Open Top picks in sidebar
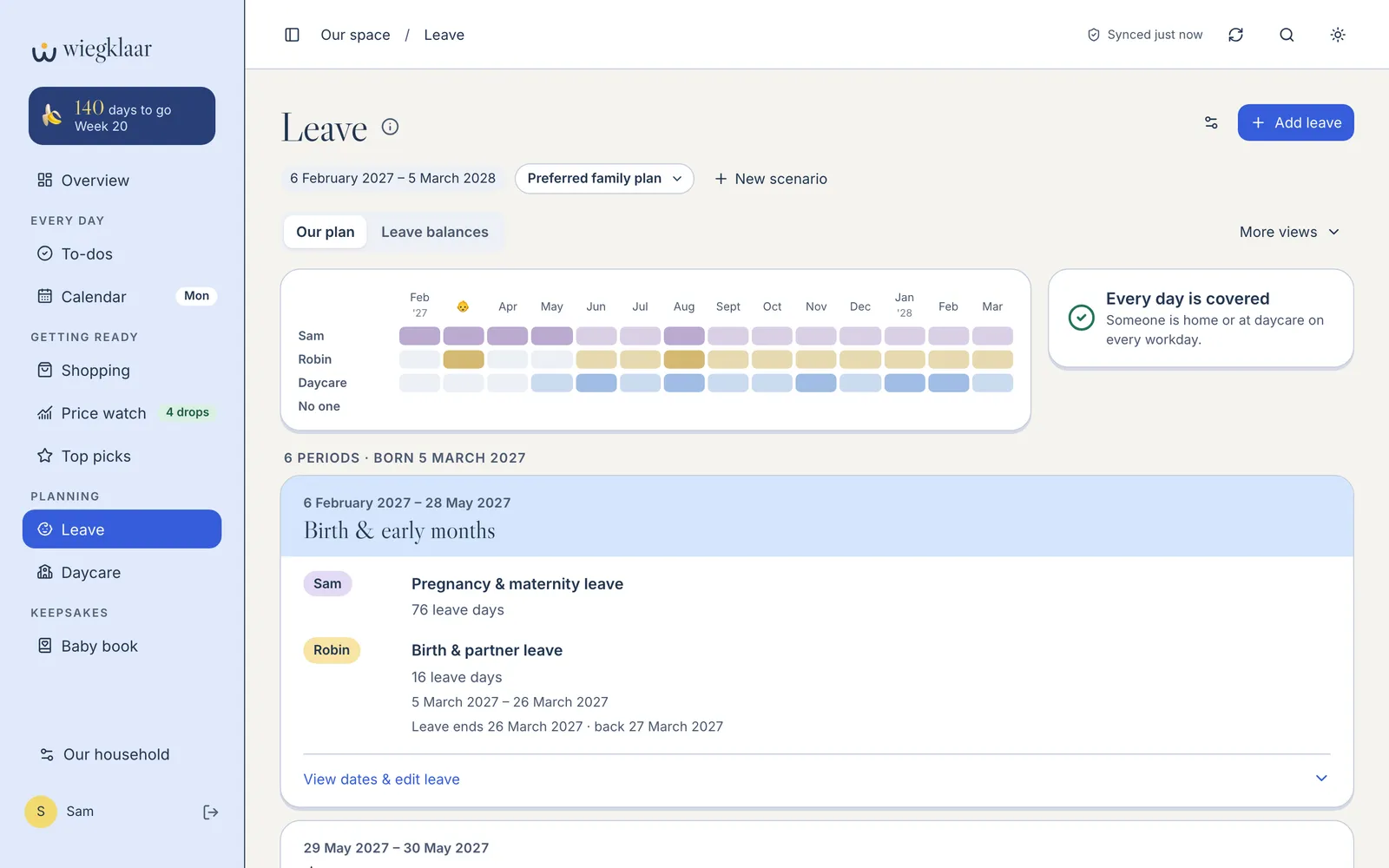The height and width of the screenshot is (868, 1389). [122, 457]
